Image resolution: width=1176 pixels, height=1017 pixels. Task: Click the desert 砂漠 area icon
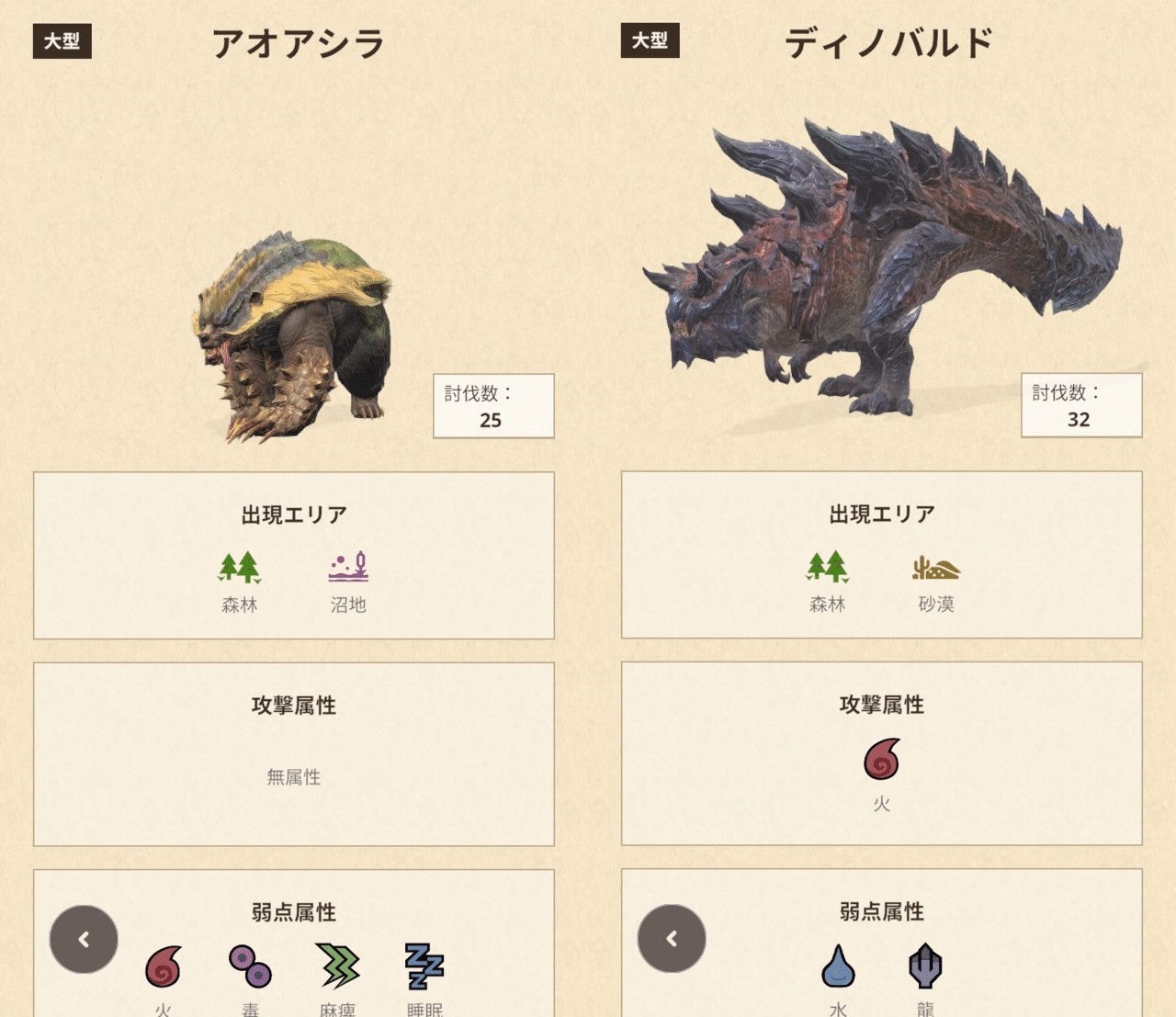coord(936,567)
